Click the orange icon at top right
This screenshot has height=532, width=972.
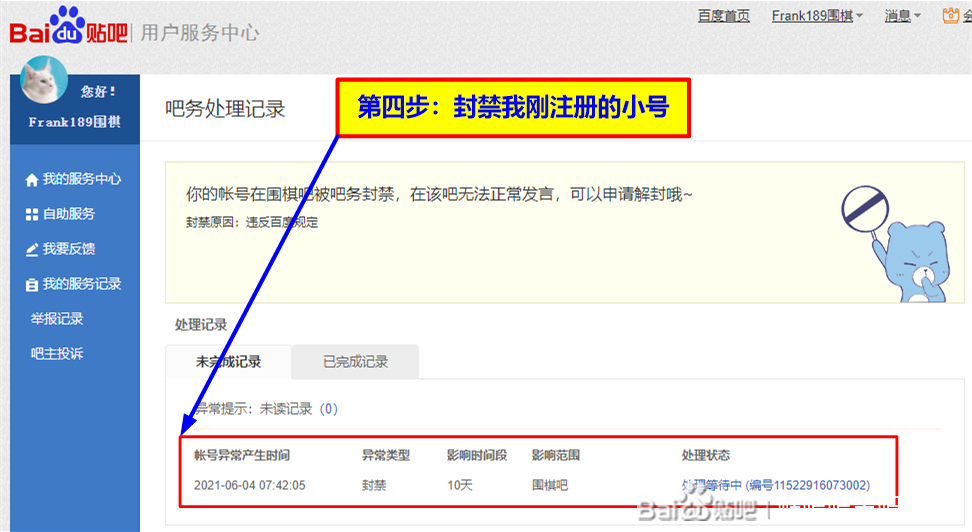951,16
